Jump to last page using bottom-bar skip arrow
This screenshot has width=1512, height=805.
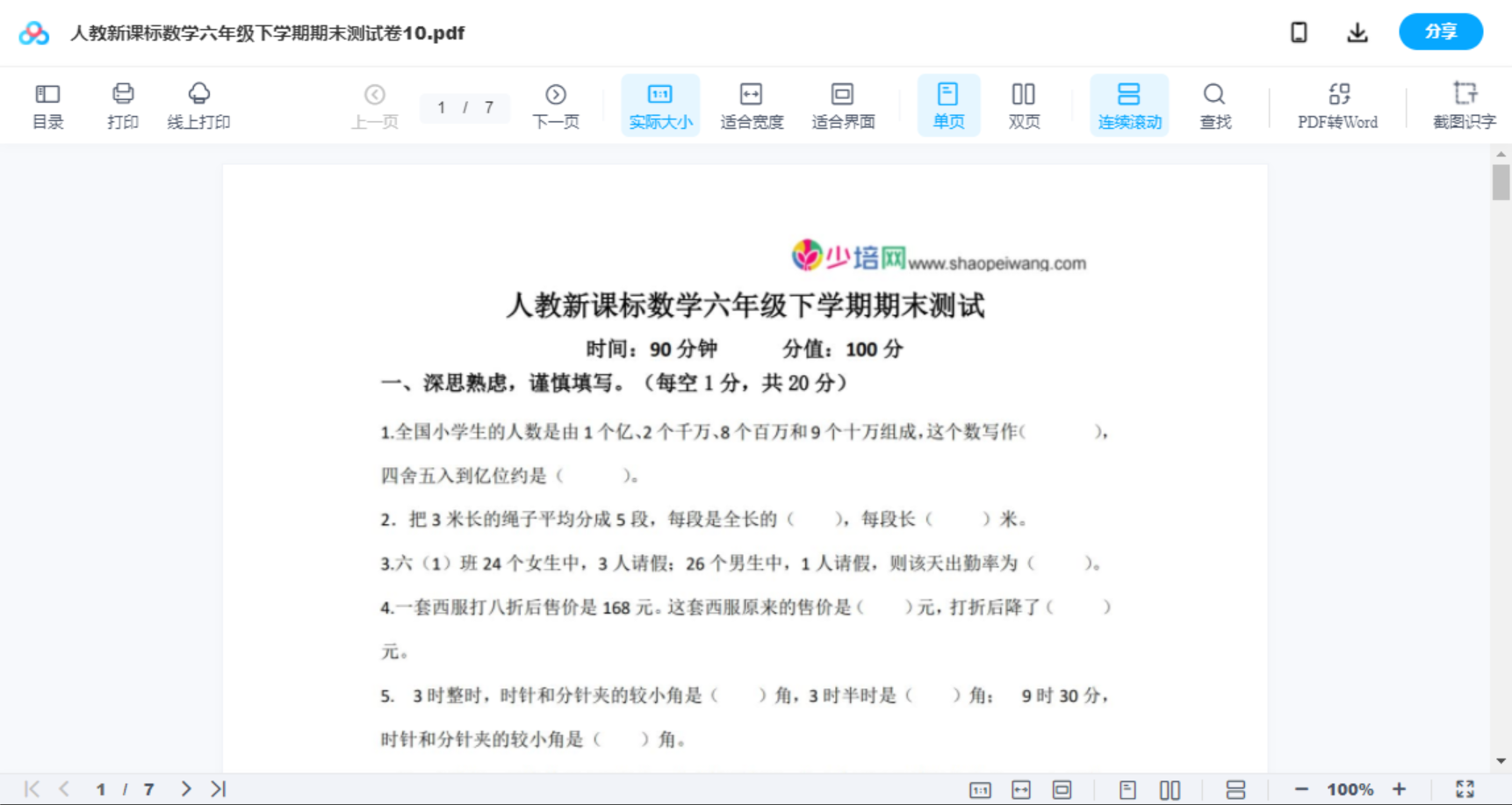point(220,788)
